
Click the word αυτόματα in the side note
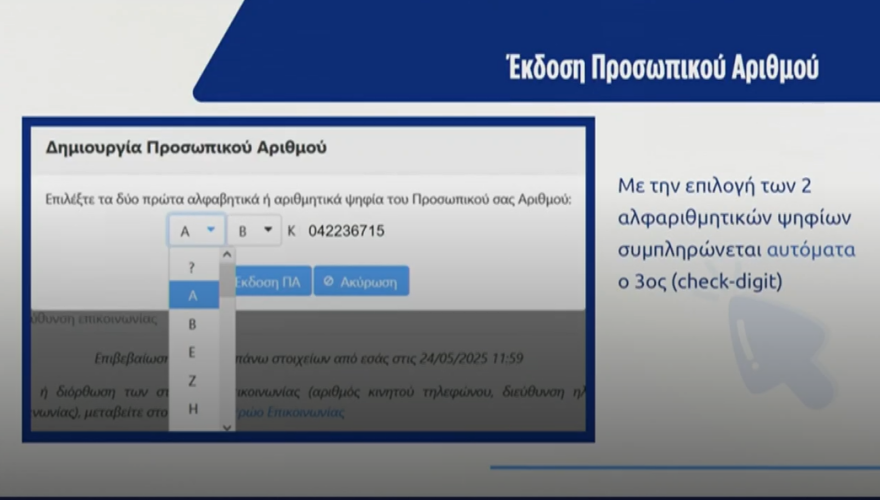click(x=811, y=249)
